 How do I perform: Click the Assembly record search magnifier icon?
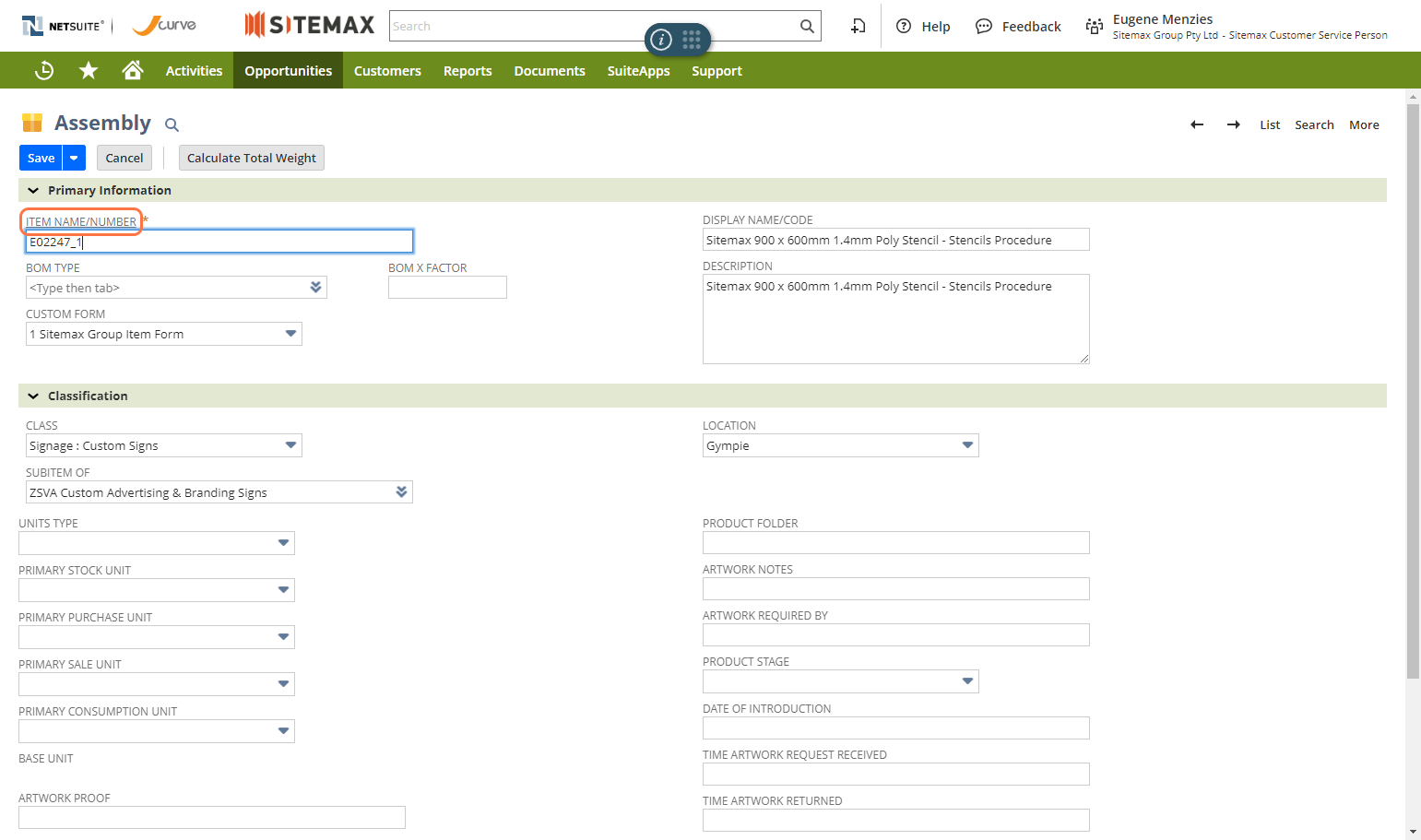(x=172, y=124)
